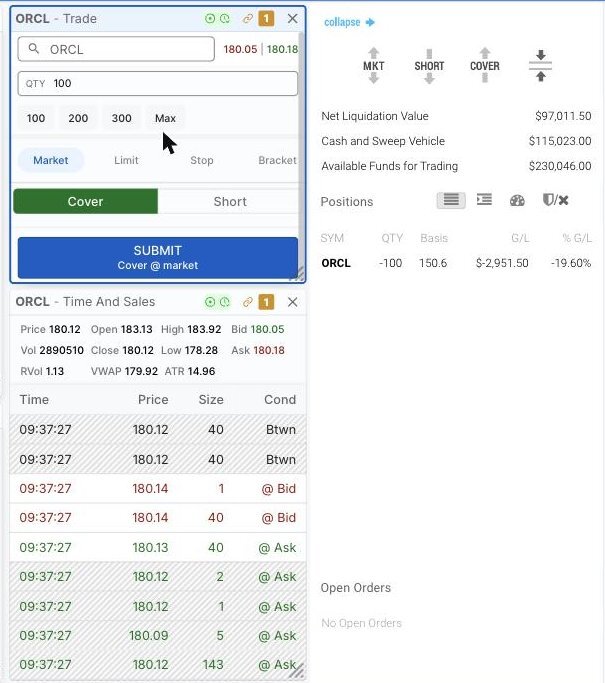Set quantity preset to 200

(78, 118)
